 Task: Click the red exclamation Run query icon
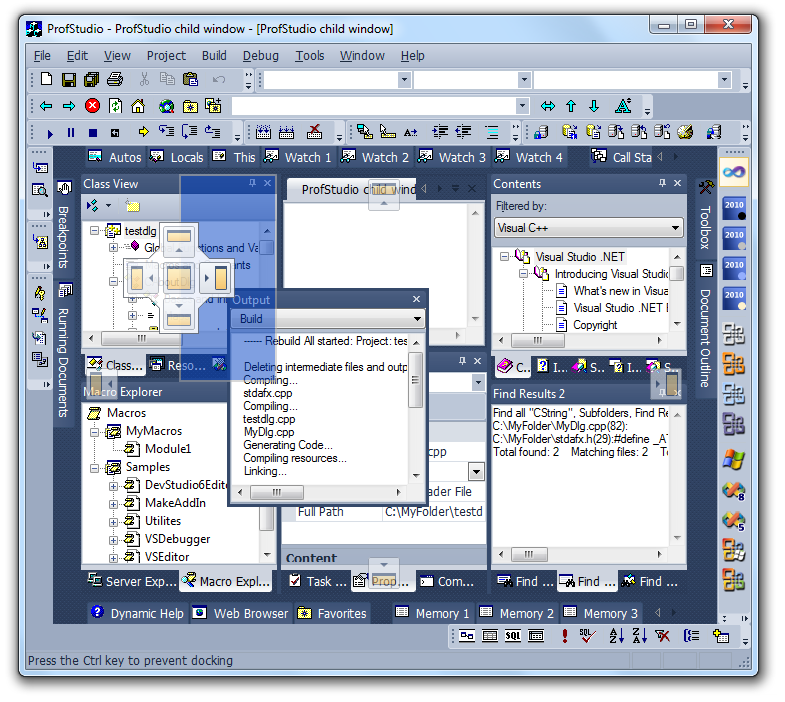(x=565, y=636)
